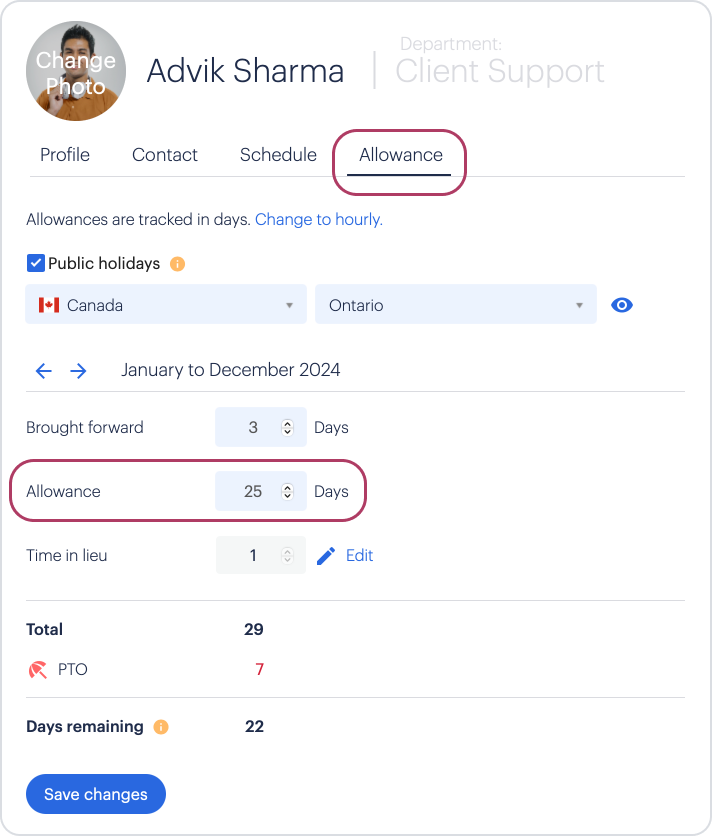712x836 pixels.
Task: Expand the Ontario region dropdown
Action: pyautogui.click(x=455, y=305)
